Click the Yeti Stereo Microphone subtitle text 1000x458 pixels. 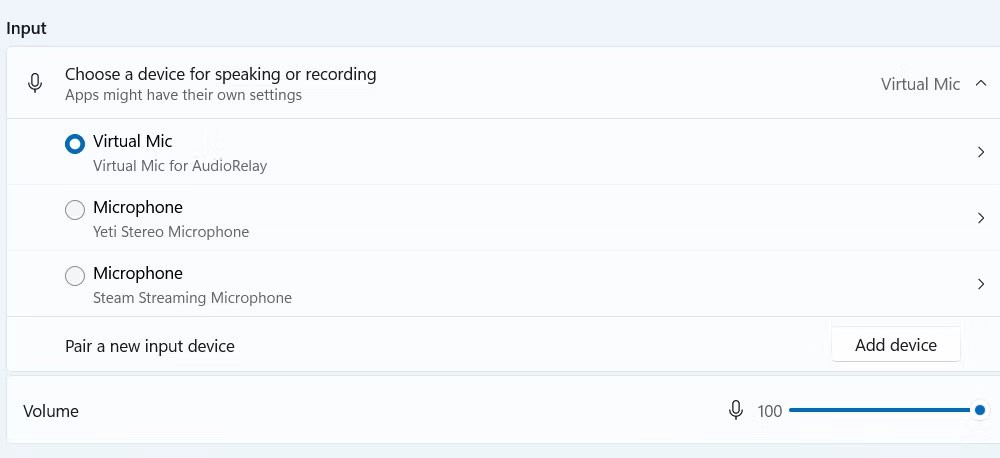[171, 232]
